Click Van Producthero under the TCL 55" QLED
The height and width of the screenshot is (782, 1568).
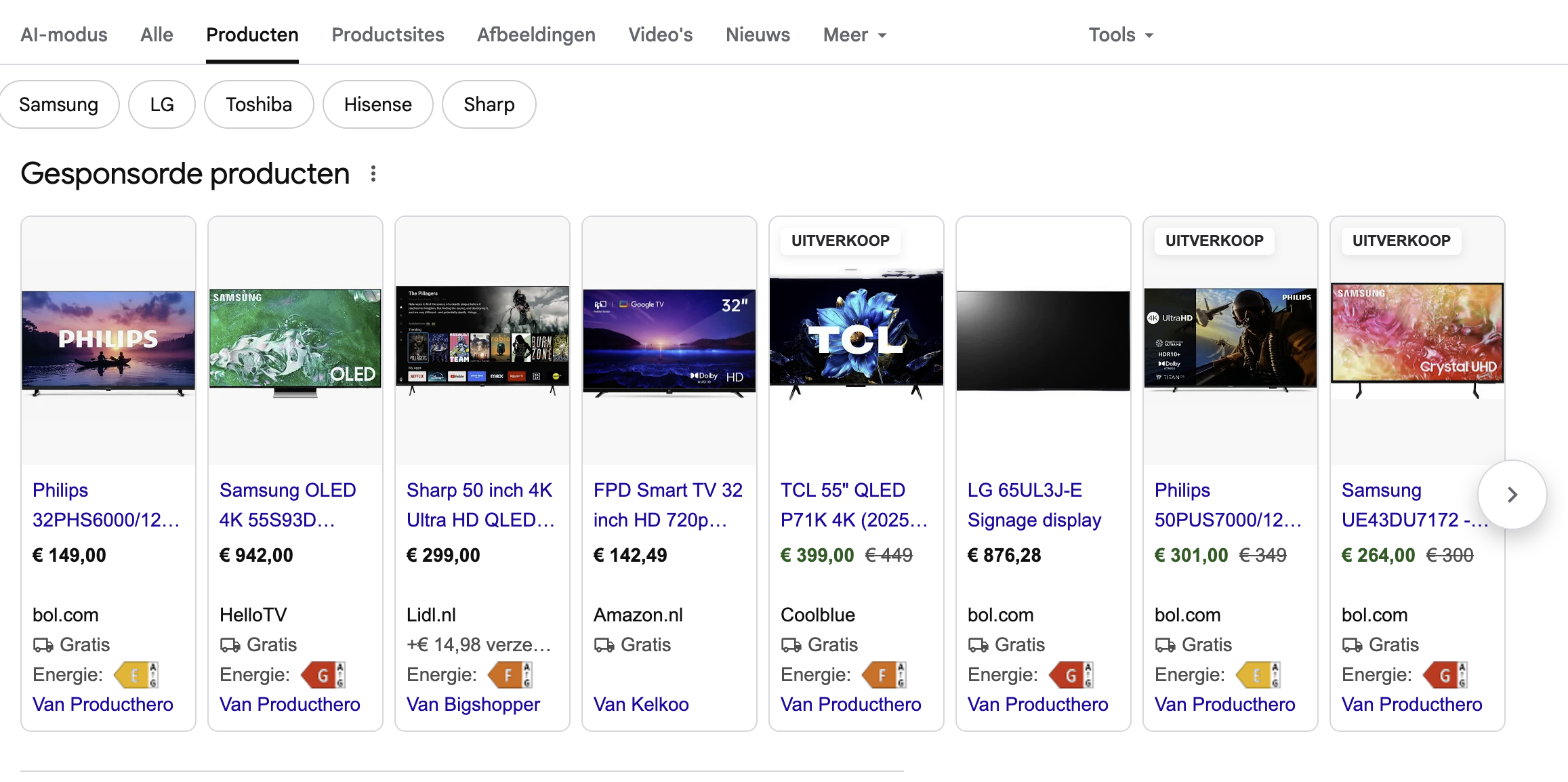point(851,705)
